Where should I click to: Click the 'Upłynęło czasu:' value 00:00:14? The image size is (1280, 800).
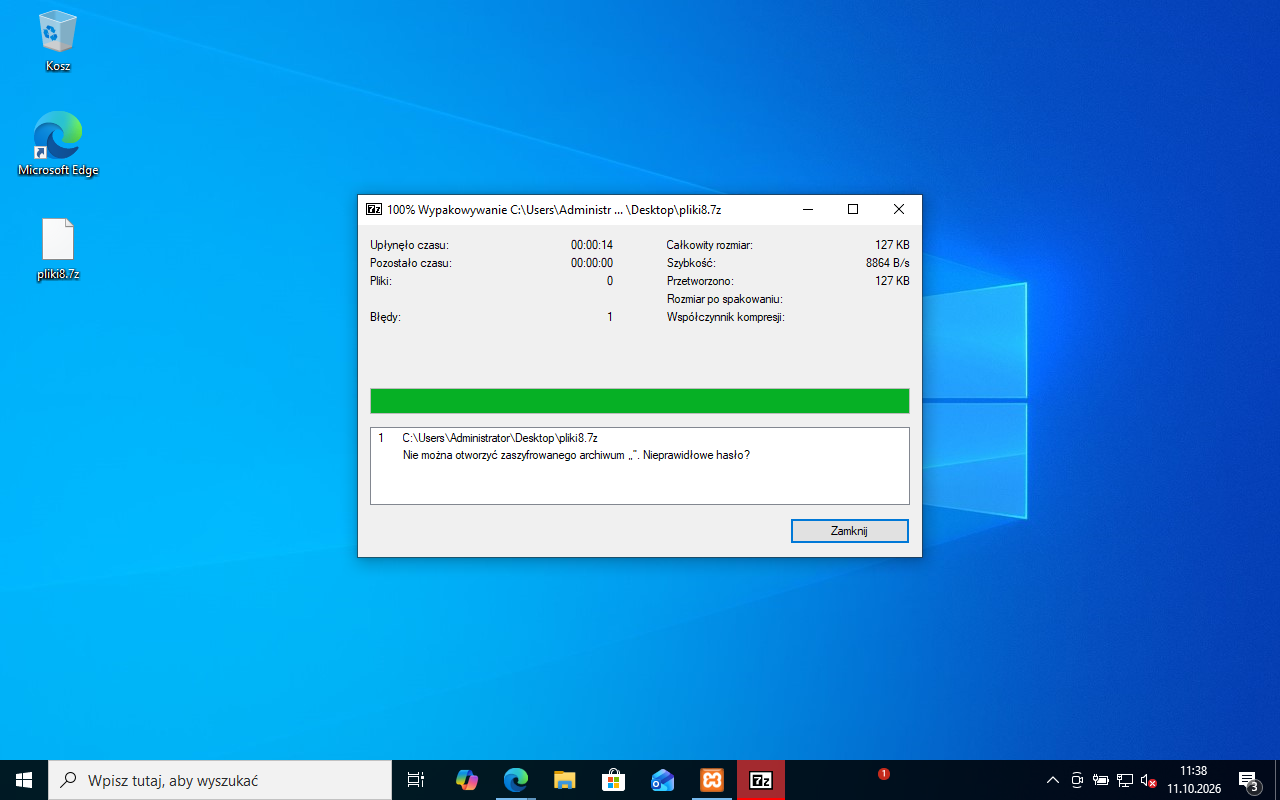coord(592,245)
